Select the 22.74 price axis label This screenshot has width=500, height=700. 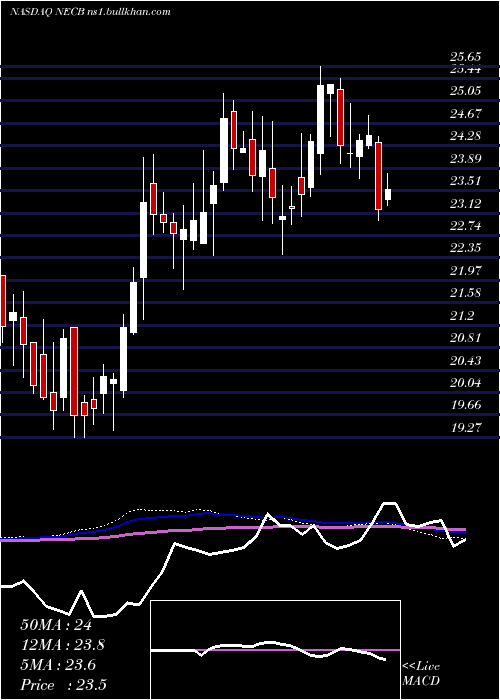pos(466,226)
